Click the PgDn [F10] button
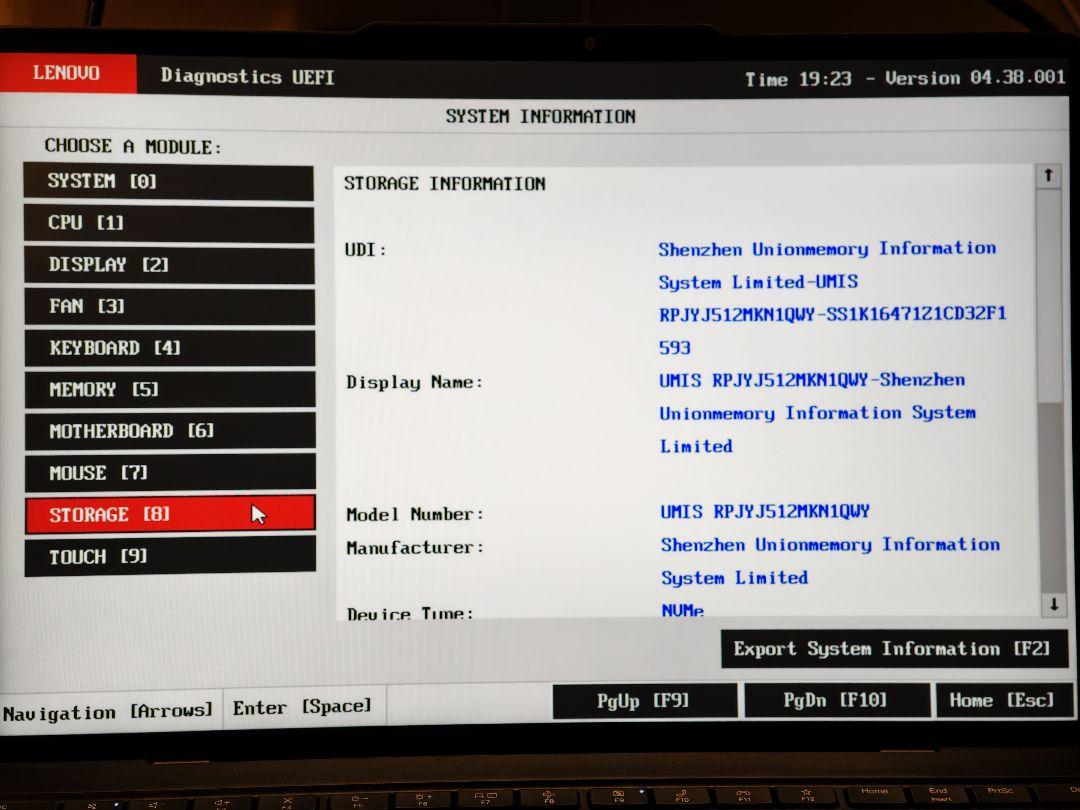Image resolution: width=1080 pixels, height=810 pixels. point(836,701)
